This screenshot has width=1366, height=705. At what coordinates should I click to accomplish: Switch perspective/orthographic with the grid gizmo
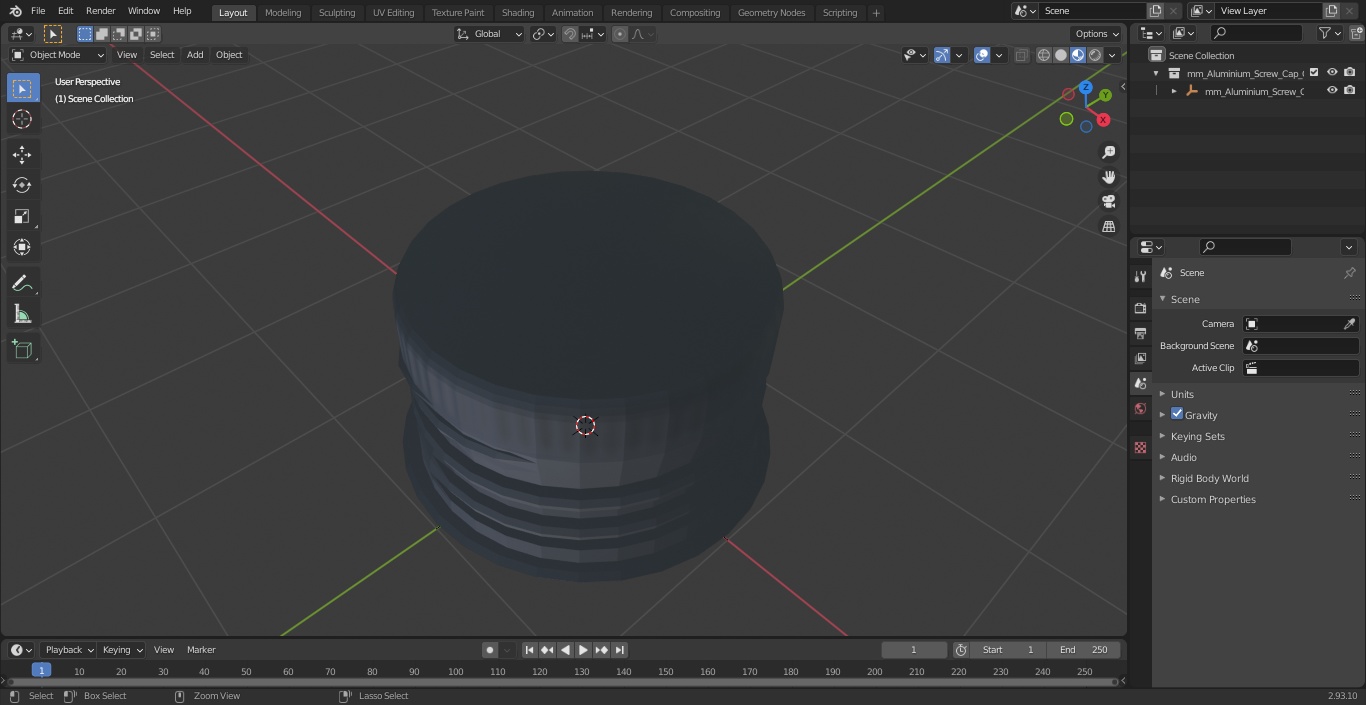tap(1108, 226)
